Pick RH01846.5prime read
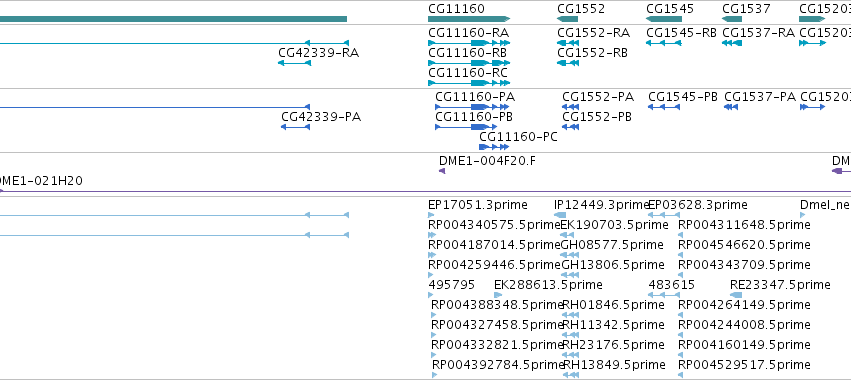This screenshot has width=851, height=380. click(614, 305)
